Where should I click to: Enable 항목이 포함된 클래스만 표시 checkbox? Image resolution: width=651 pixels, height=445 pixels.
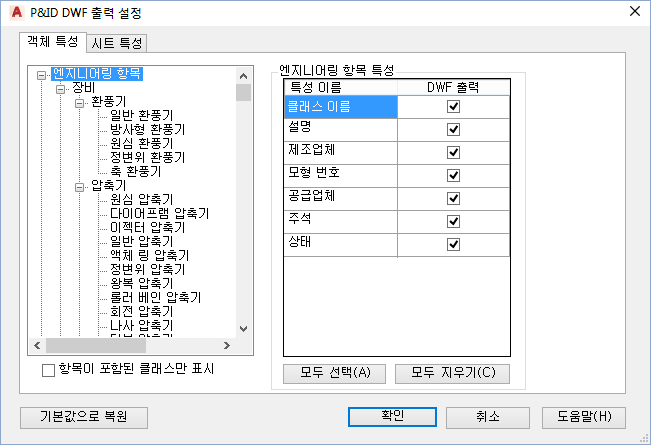coord(49,370)
